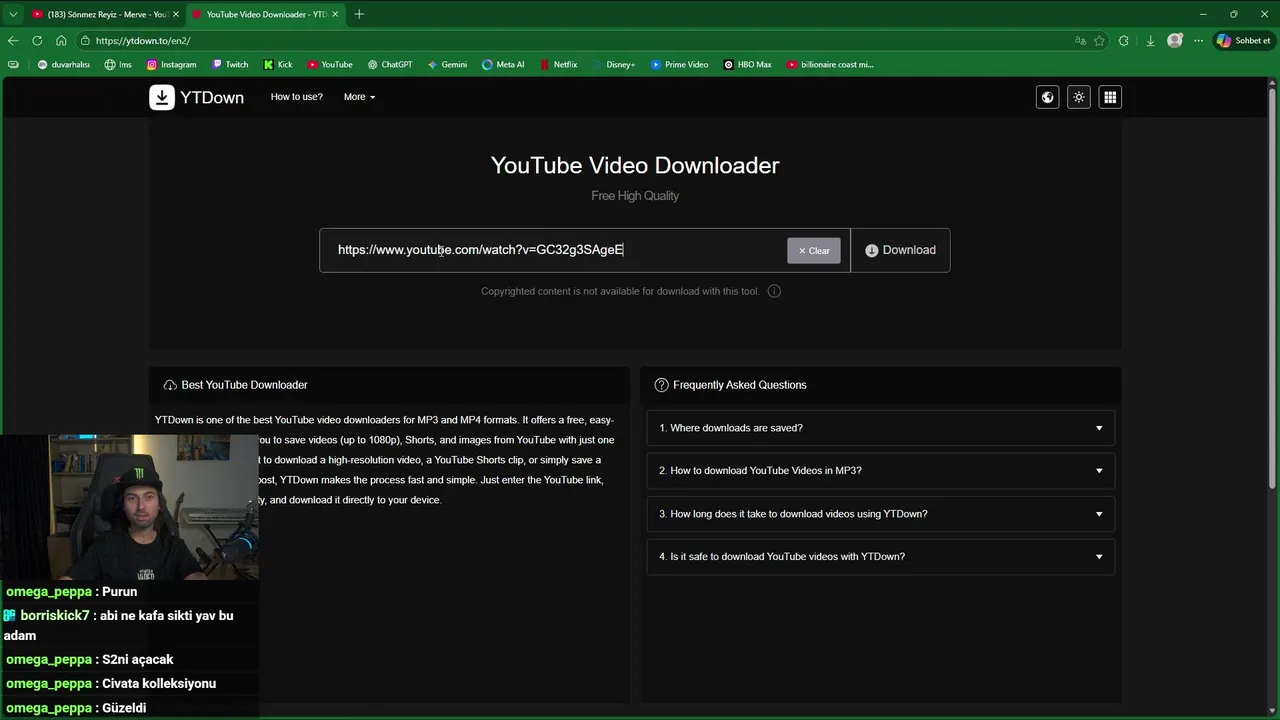Open the tab search dropdown arrow

click(x=13, y=14)
